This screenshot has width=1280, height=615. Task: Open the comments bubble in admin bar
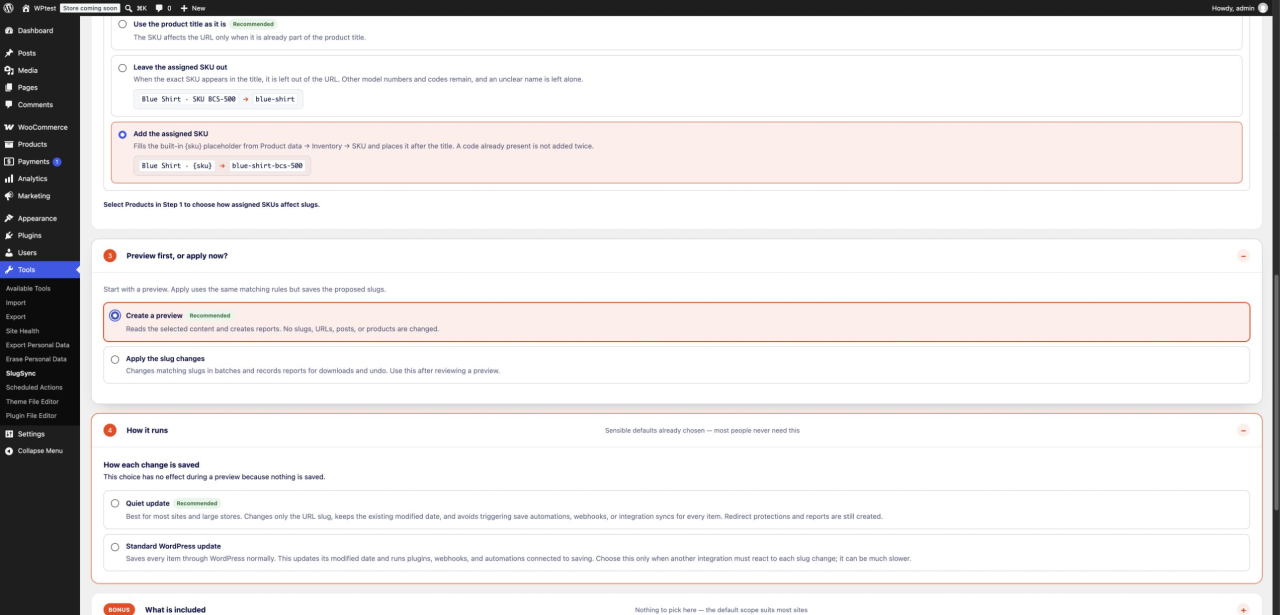pyautogui.click(x=162, y=7)
